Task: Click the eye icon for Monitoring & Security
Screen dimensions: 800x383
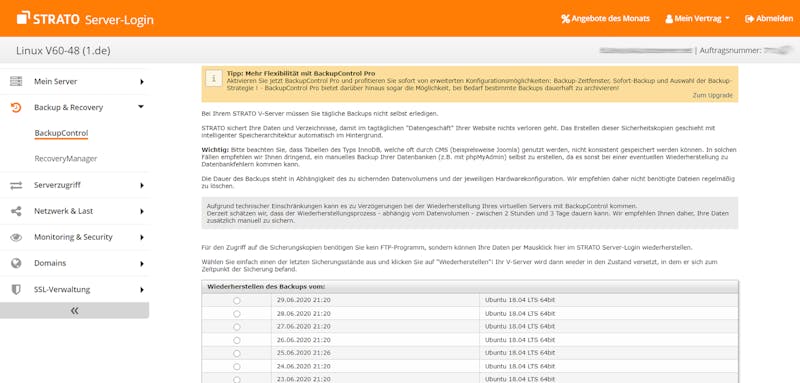Action: click(16, 237)
